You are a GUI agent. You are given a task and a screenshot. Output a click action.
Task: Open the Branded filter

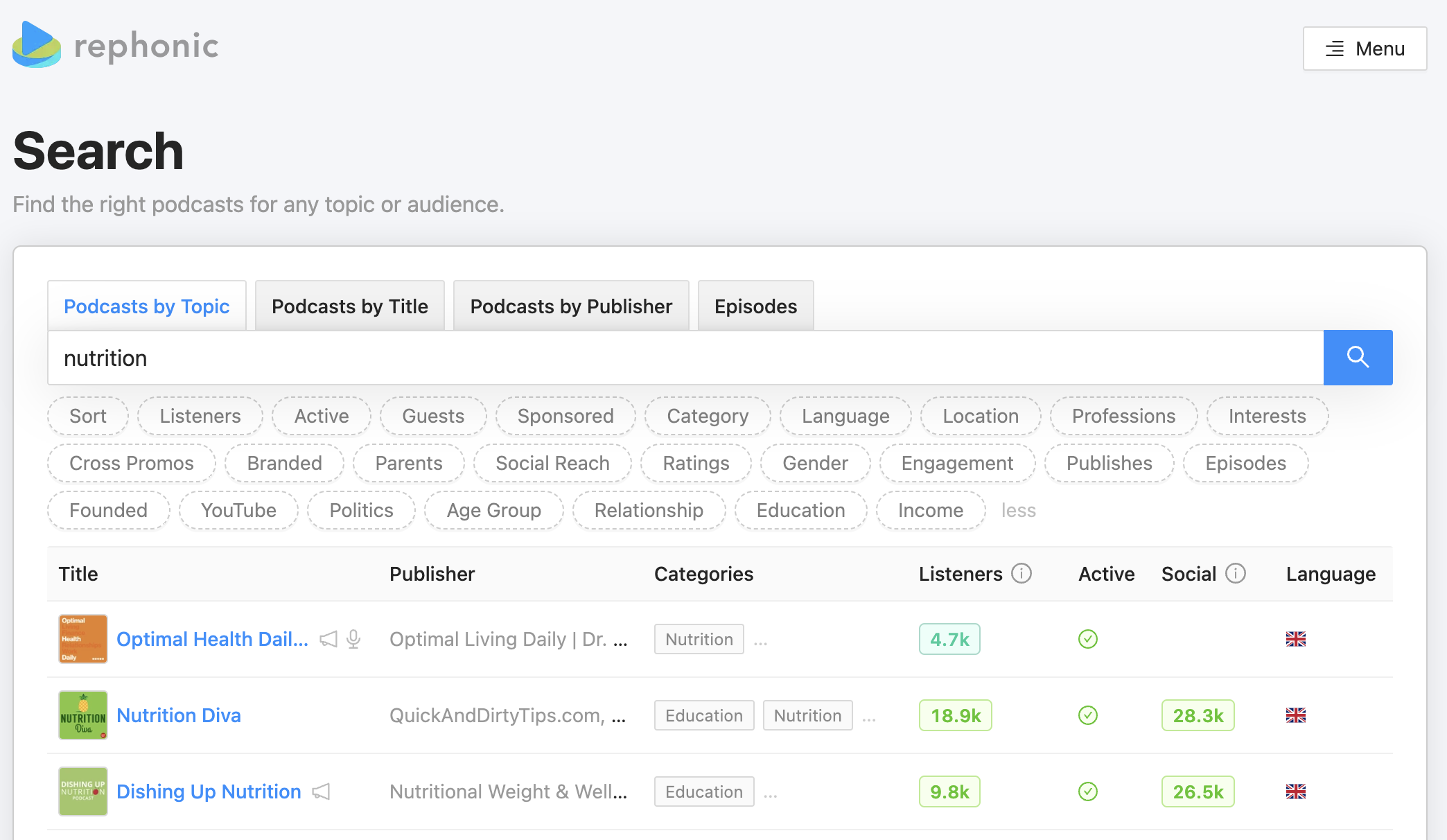[x=285, y=463]
